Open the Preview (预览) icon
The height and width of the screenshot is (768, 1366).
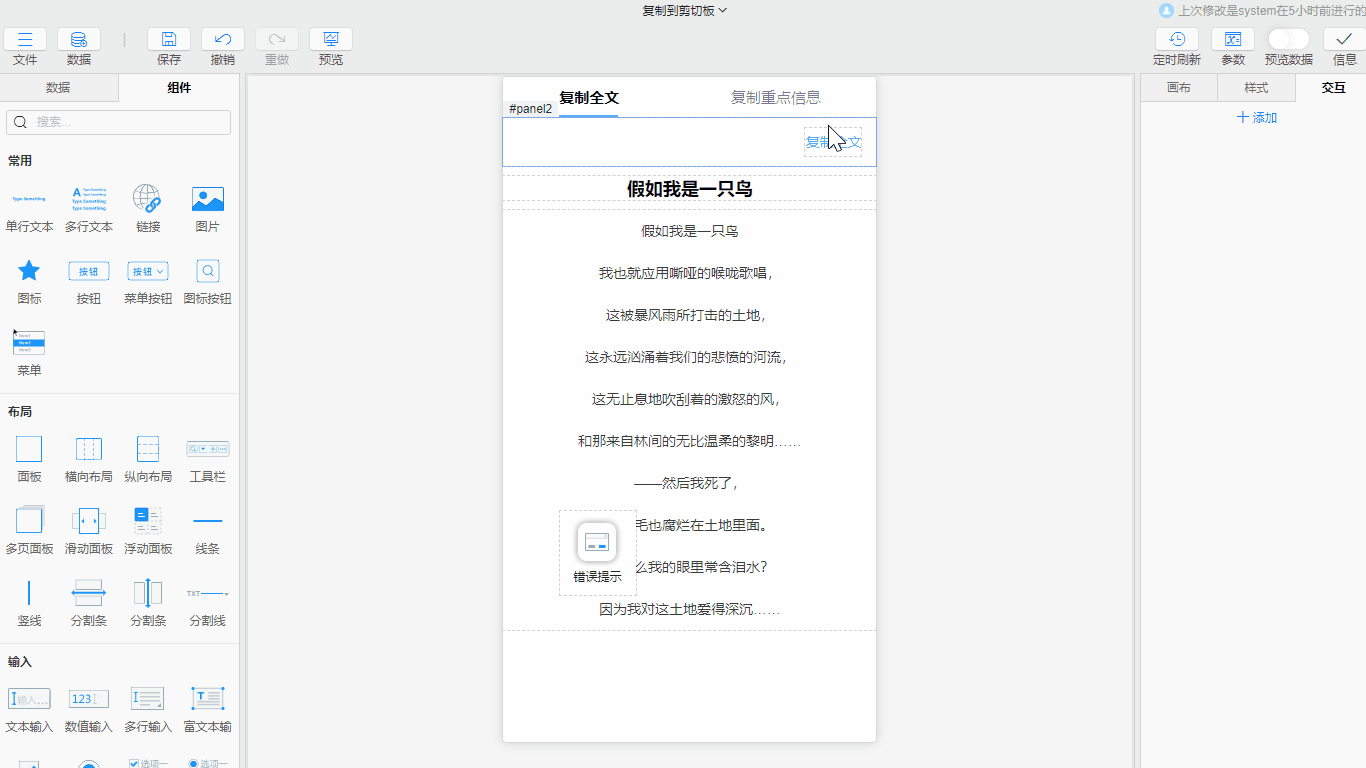[331, 40]
